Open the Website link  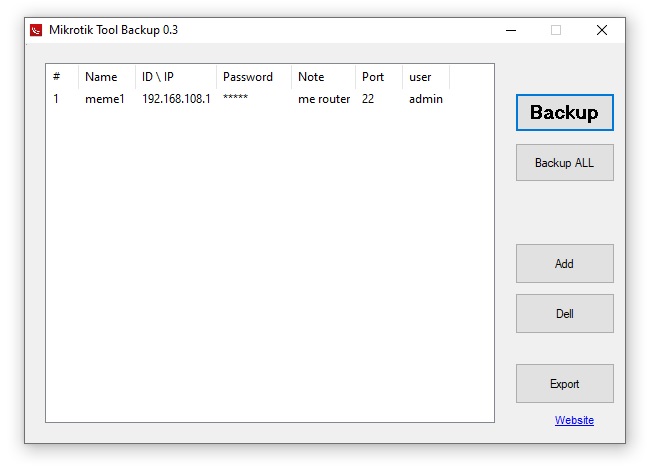574,420
